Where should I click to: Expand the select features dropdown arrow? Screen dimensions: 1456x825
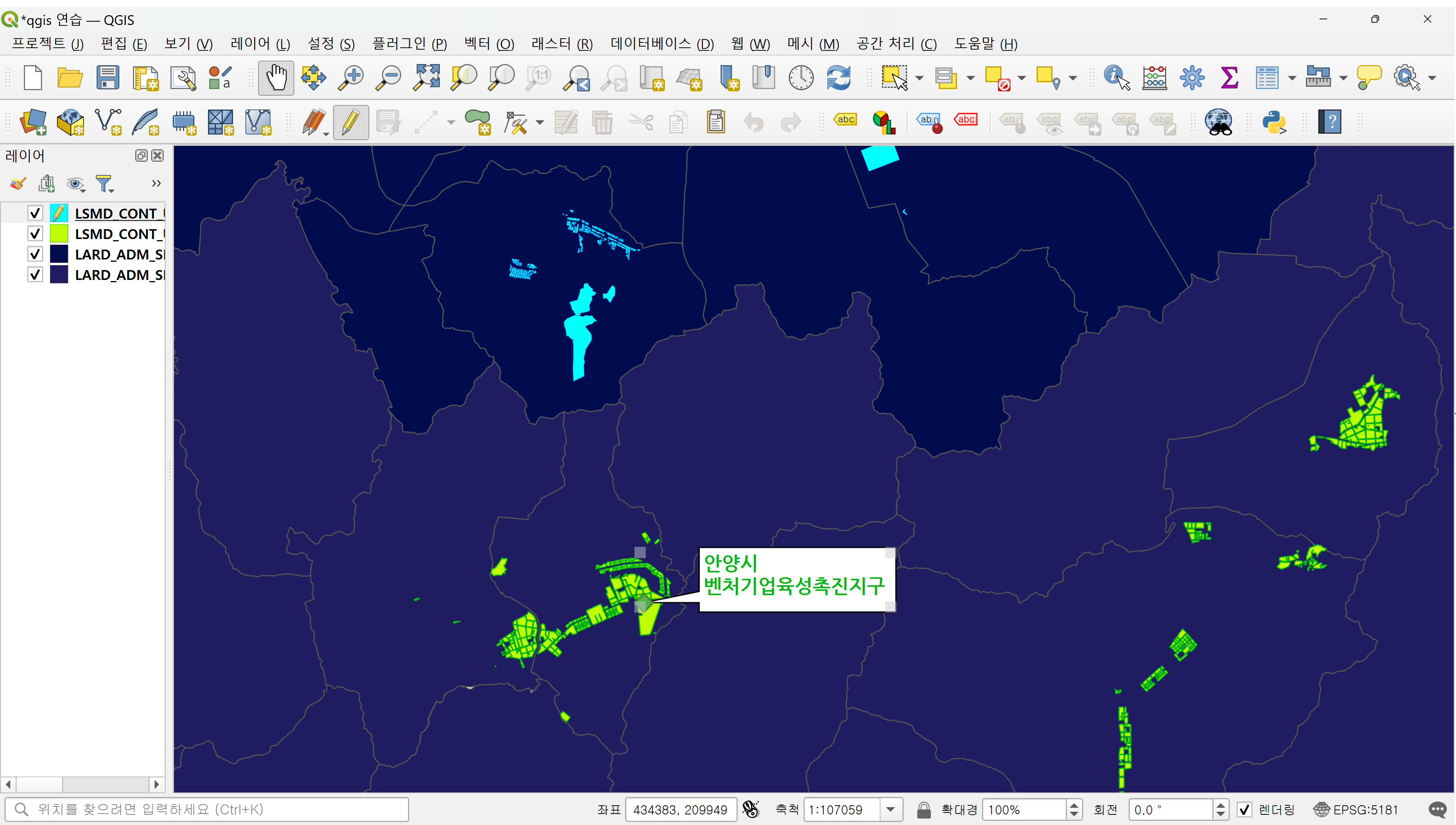[919, 78]
